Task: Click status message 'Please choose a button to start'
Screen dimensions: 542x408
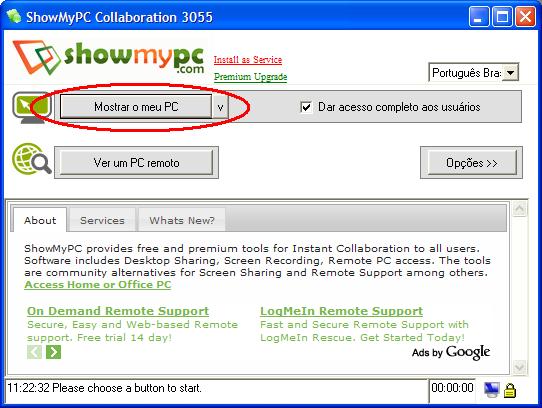Action: pyautogui.click(x=127, y=388)
